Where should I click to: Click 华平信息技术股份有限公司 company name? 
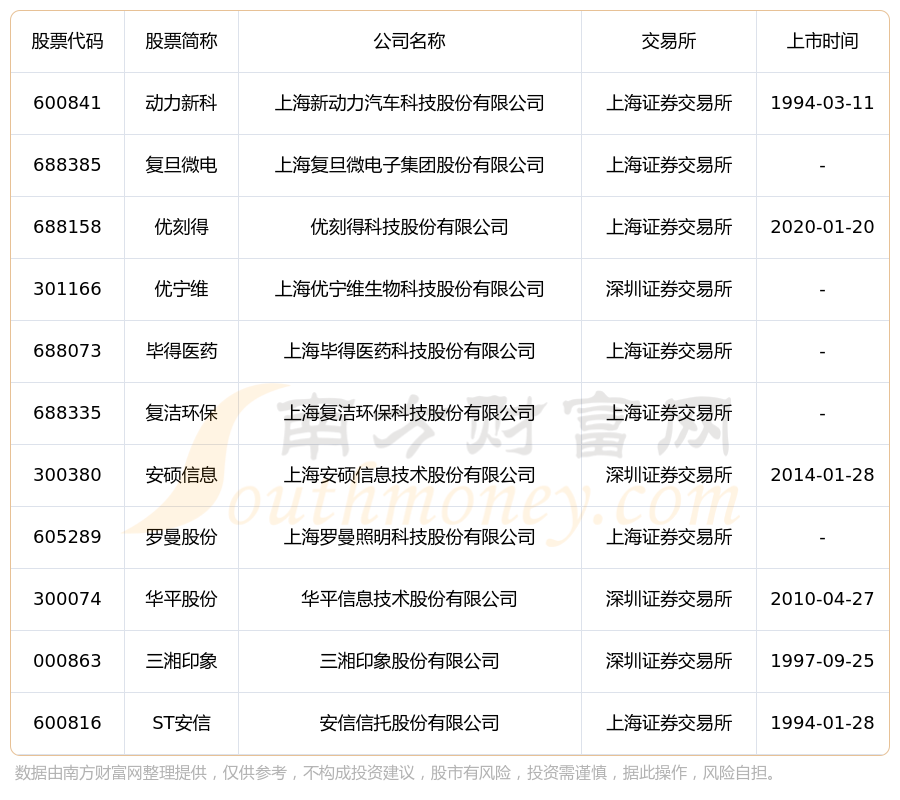click(409, 599)
